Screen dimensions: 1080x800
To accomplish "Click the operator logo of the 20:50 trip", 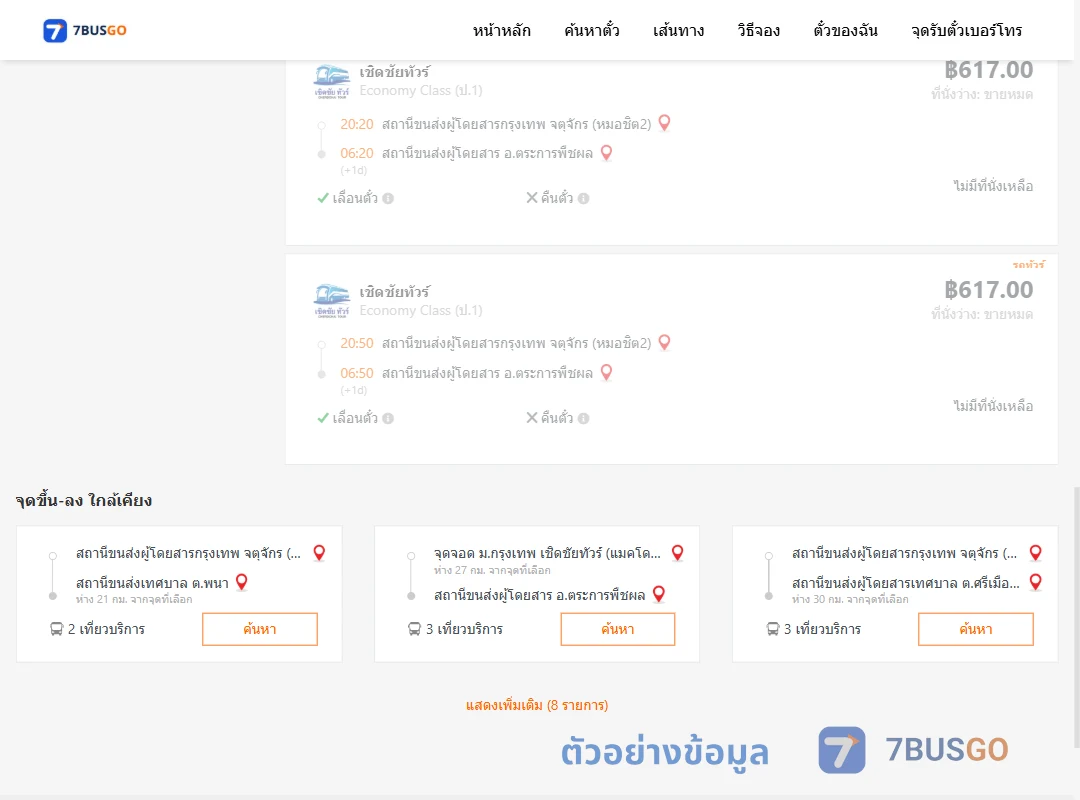I will 332,301.
